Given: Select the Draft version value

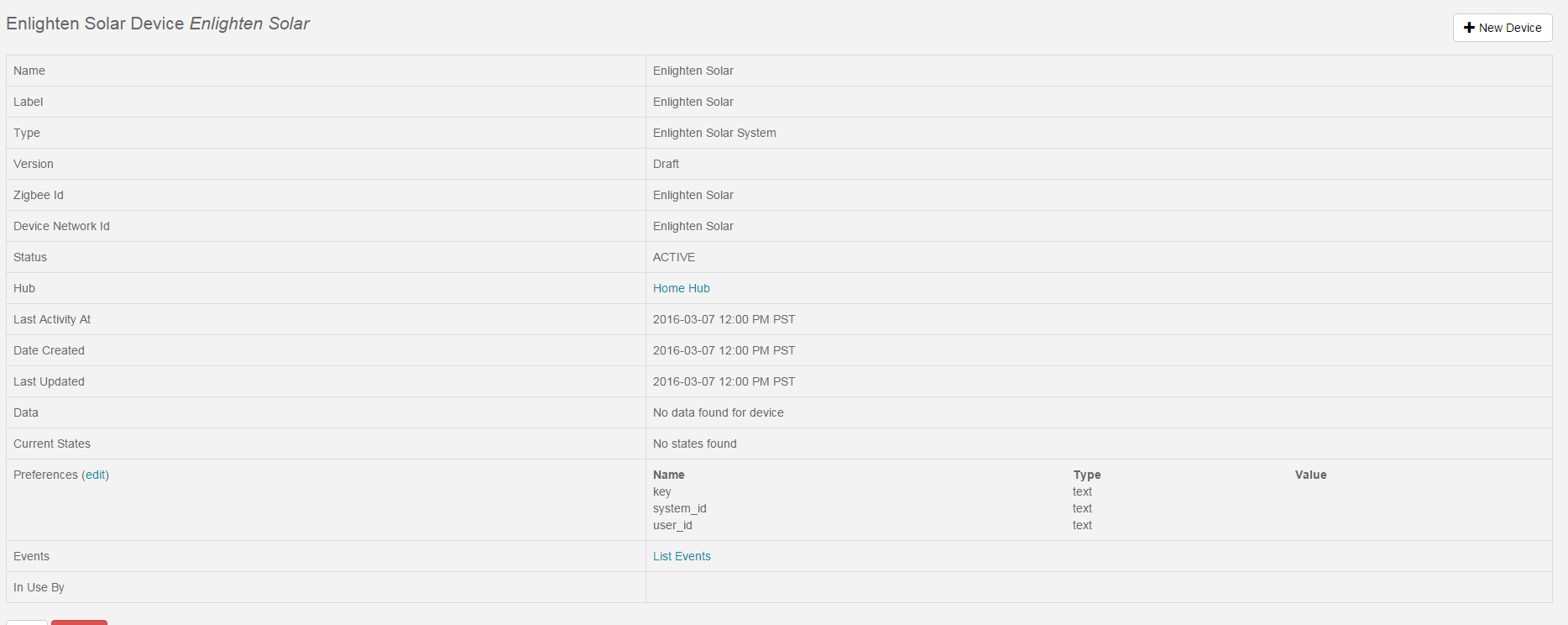Looking at the screenshot, I should point(666,164).
